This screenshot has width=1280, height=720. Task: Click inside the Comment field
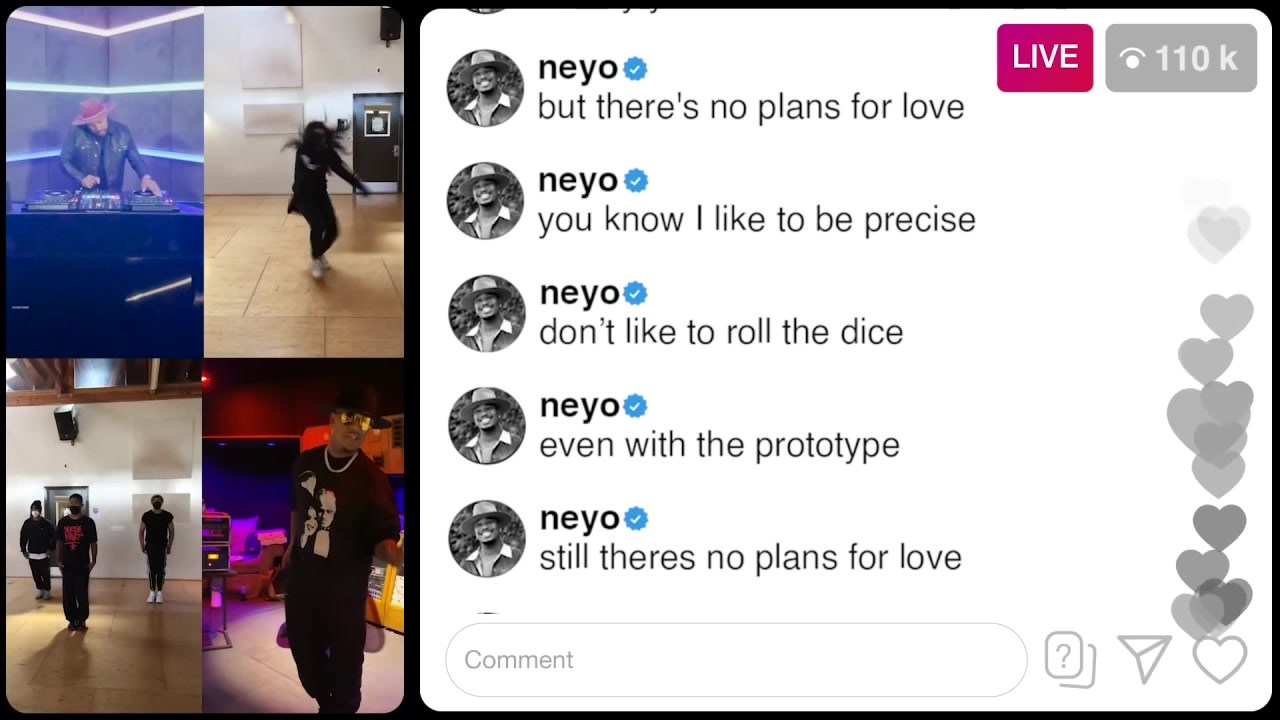point(736,660)
